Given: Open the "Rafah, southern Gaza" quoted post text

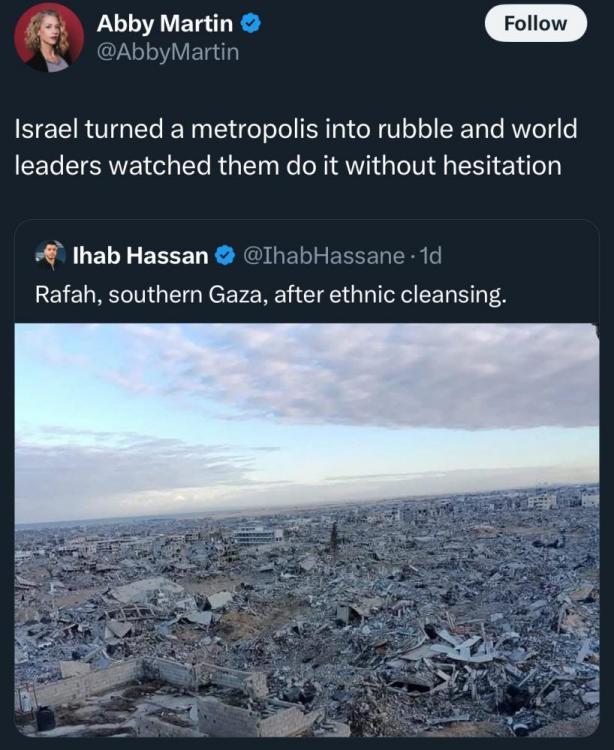Looking at the screenshot, I should tap(270, 295).
